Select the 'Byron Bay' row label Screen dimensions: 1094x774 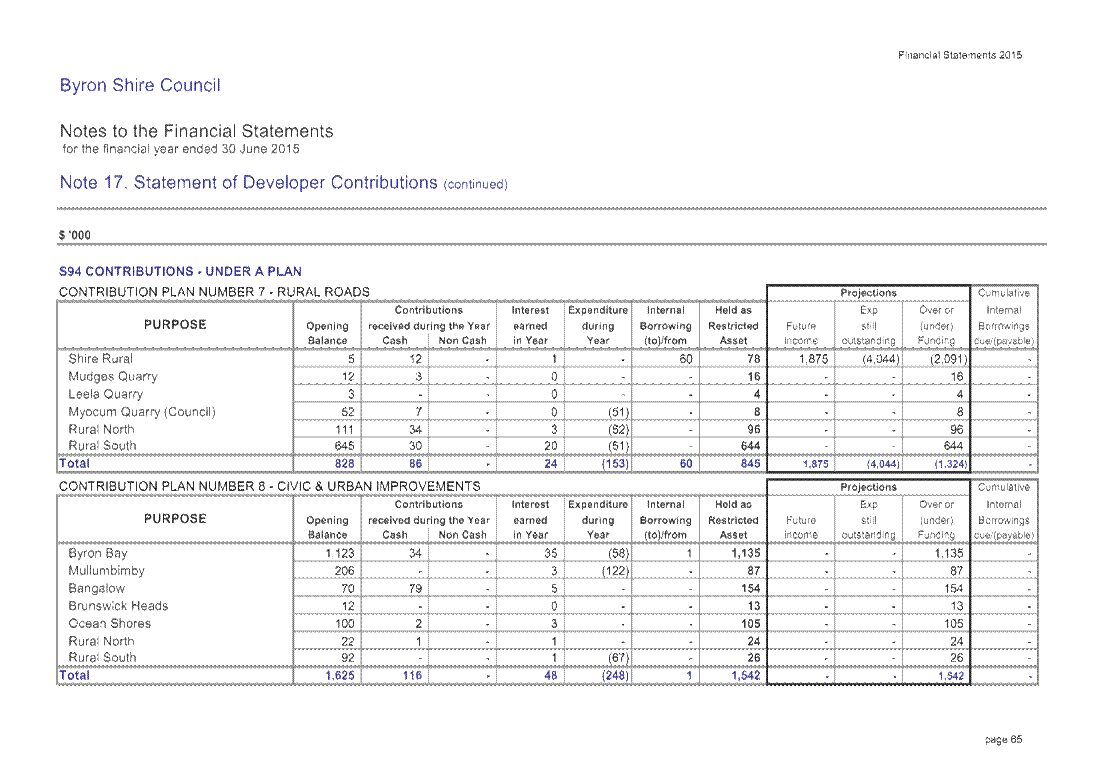[x=98, y=553]
